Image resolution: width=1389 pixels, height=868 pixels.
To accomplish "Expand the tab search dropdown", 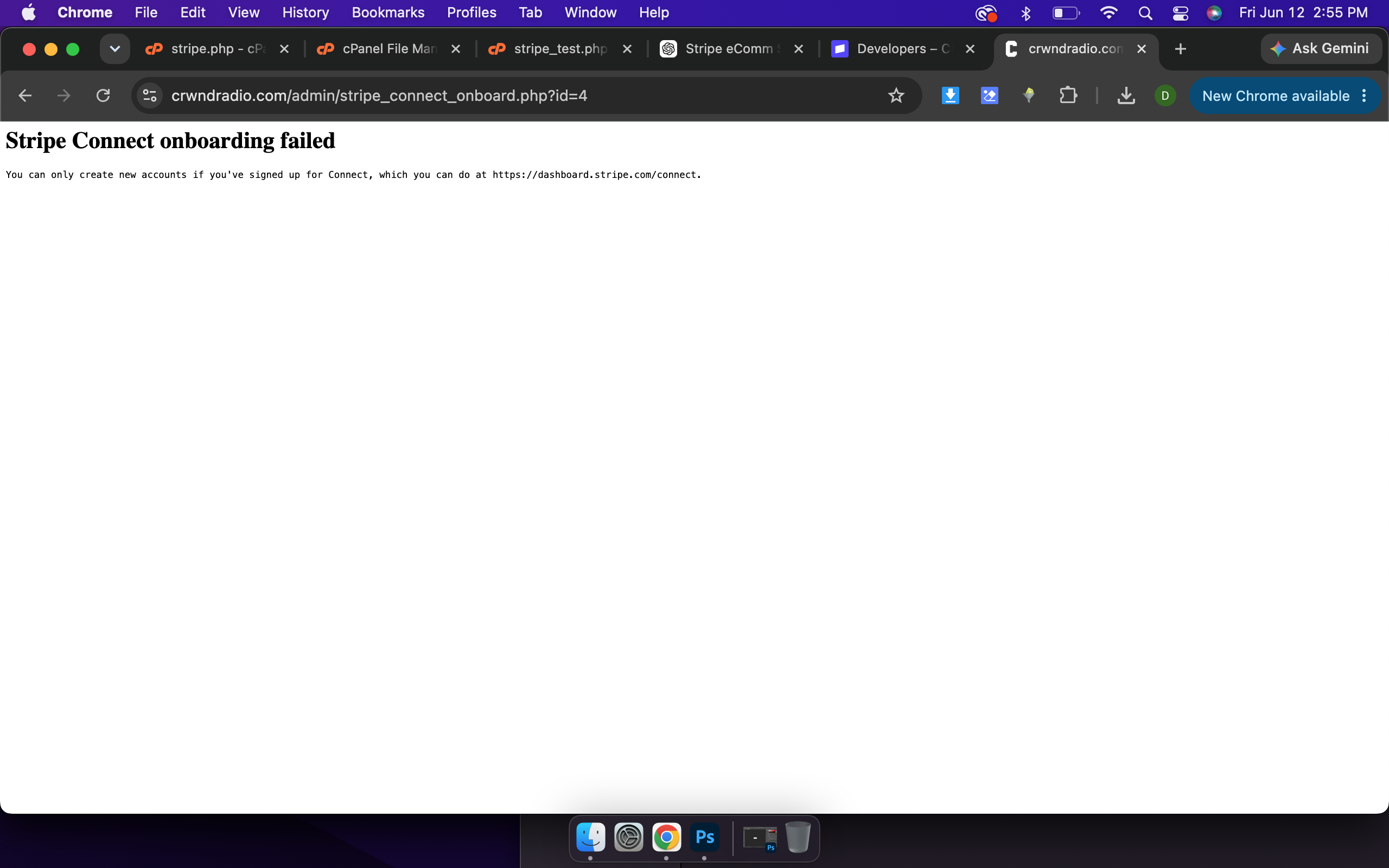I will (115, 49).
